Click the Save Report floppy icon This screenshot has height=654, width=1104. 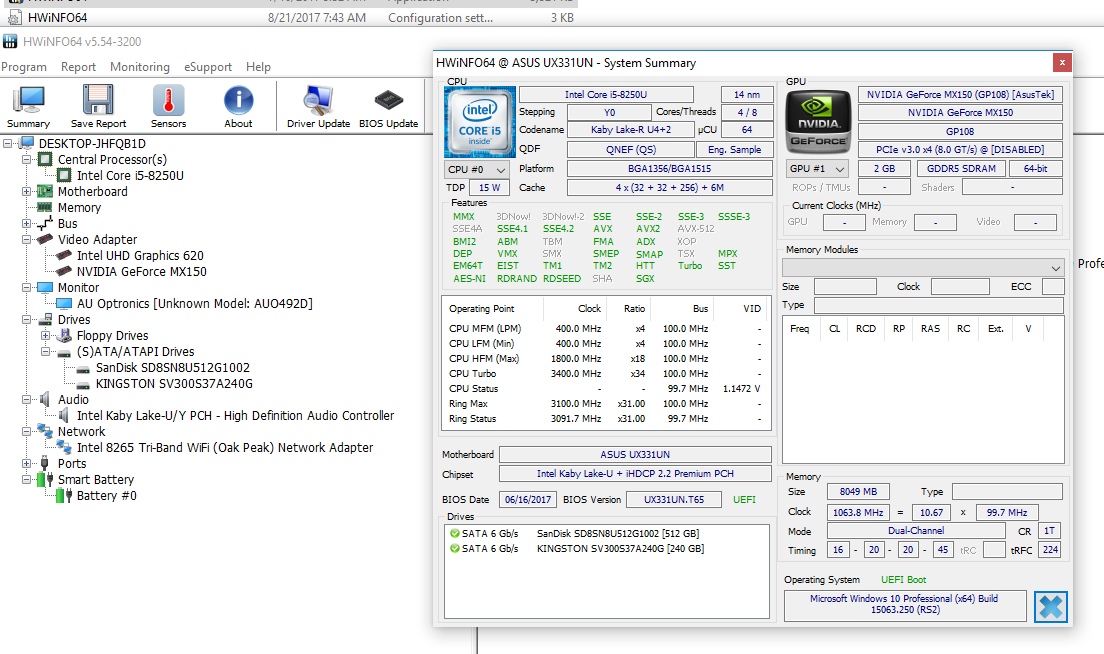98,106
